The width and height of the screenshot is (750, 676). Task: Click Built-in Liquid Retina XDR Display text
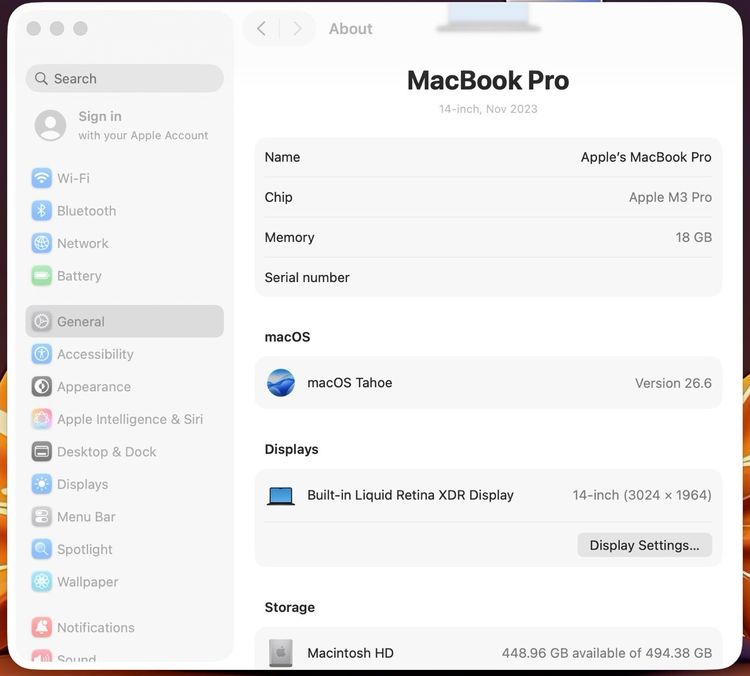point(410,495)
